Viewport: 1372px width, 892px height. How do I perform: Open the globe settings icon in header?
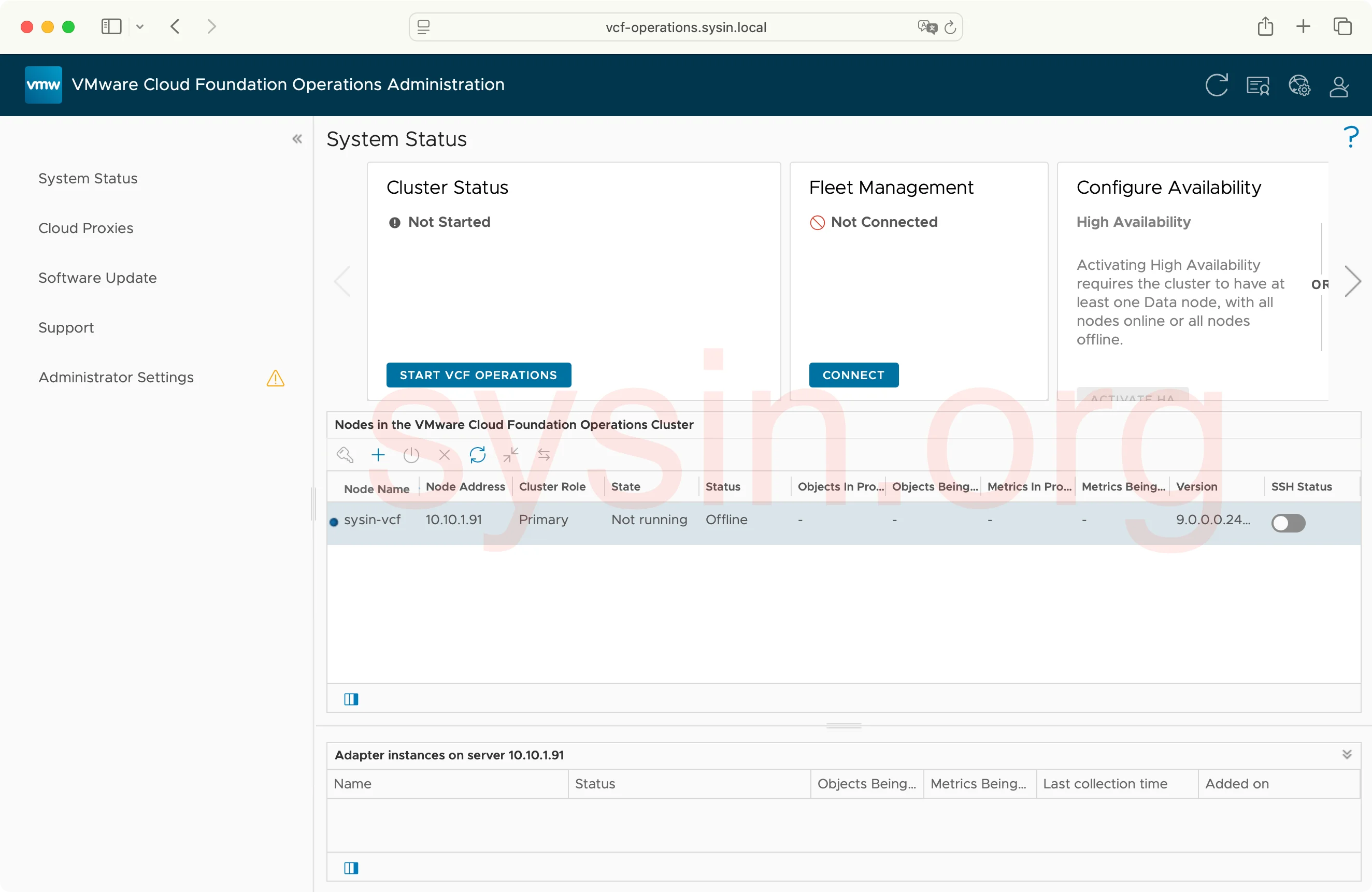(x=1299, y=86)
